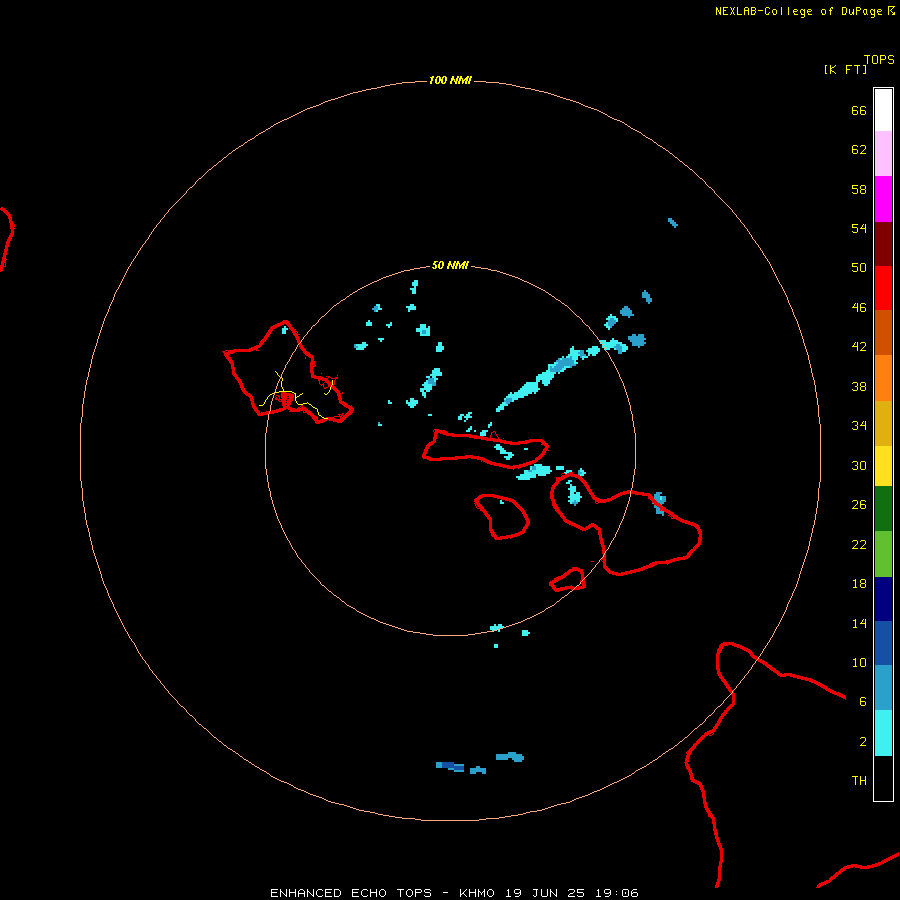Click the echo over eastern Maui coast

point(660,503)
